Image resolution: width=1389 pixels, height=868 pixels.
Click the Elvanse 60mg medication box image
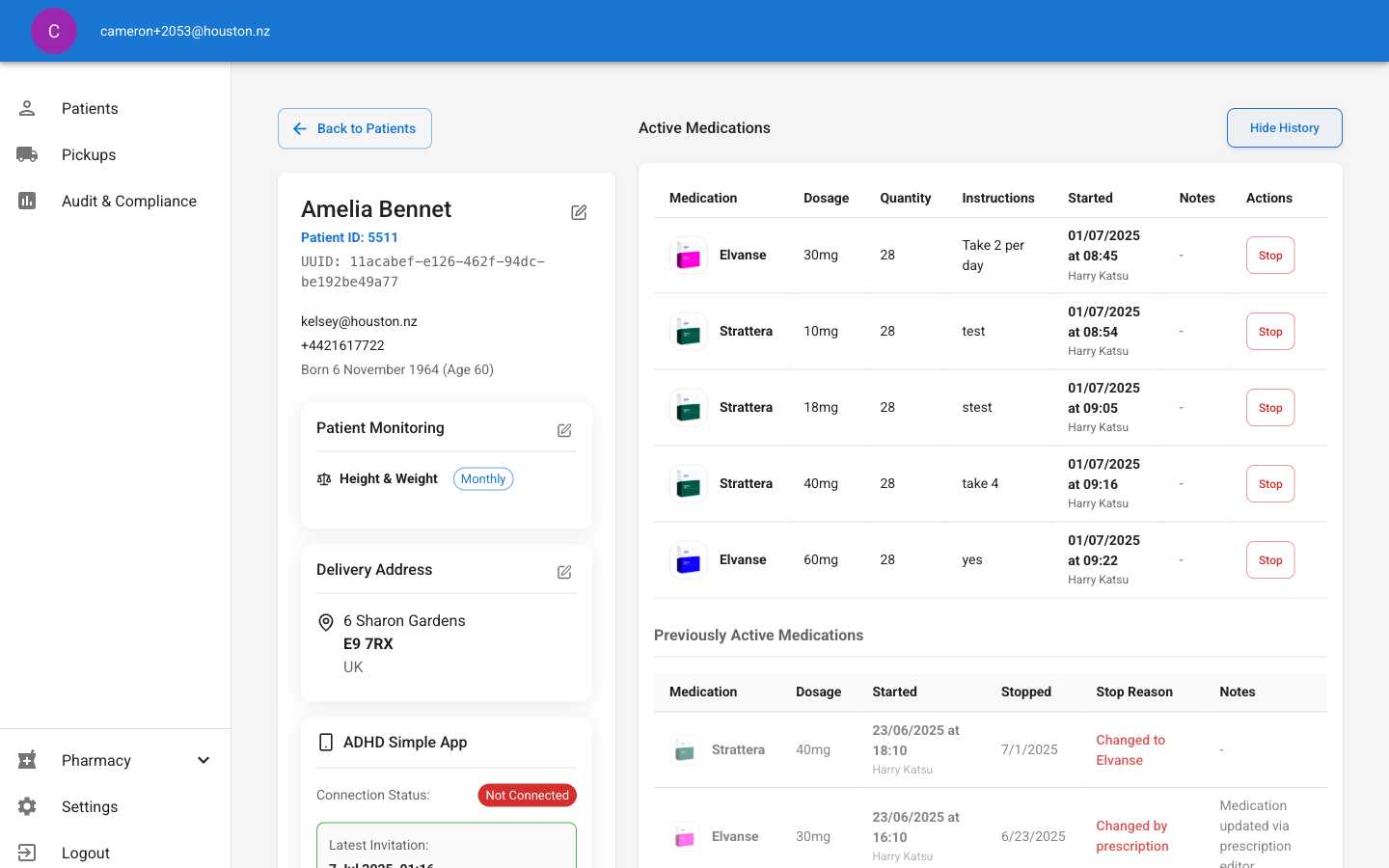[x=689, y=560]
